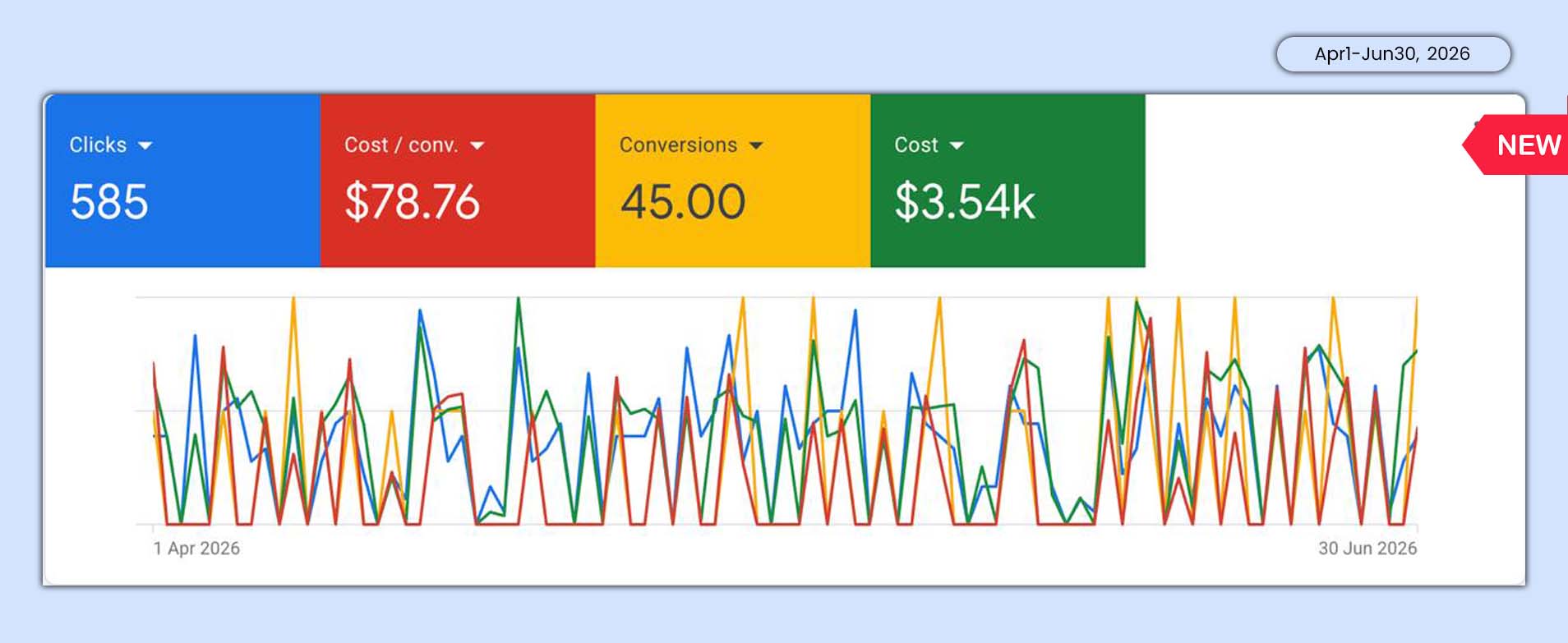Open the Conversions metric dropdown arrow
1568x643 pixels.
coord(756,145)
